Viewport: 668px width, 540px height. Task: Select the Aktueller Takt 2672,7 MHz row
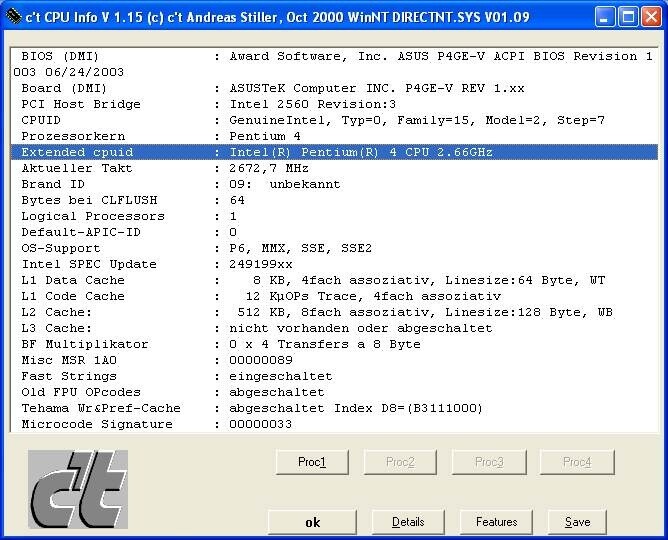click(x=334, y=168)
